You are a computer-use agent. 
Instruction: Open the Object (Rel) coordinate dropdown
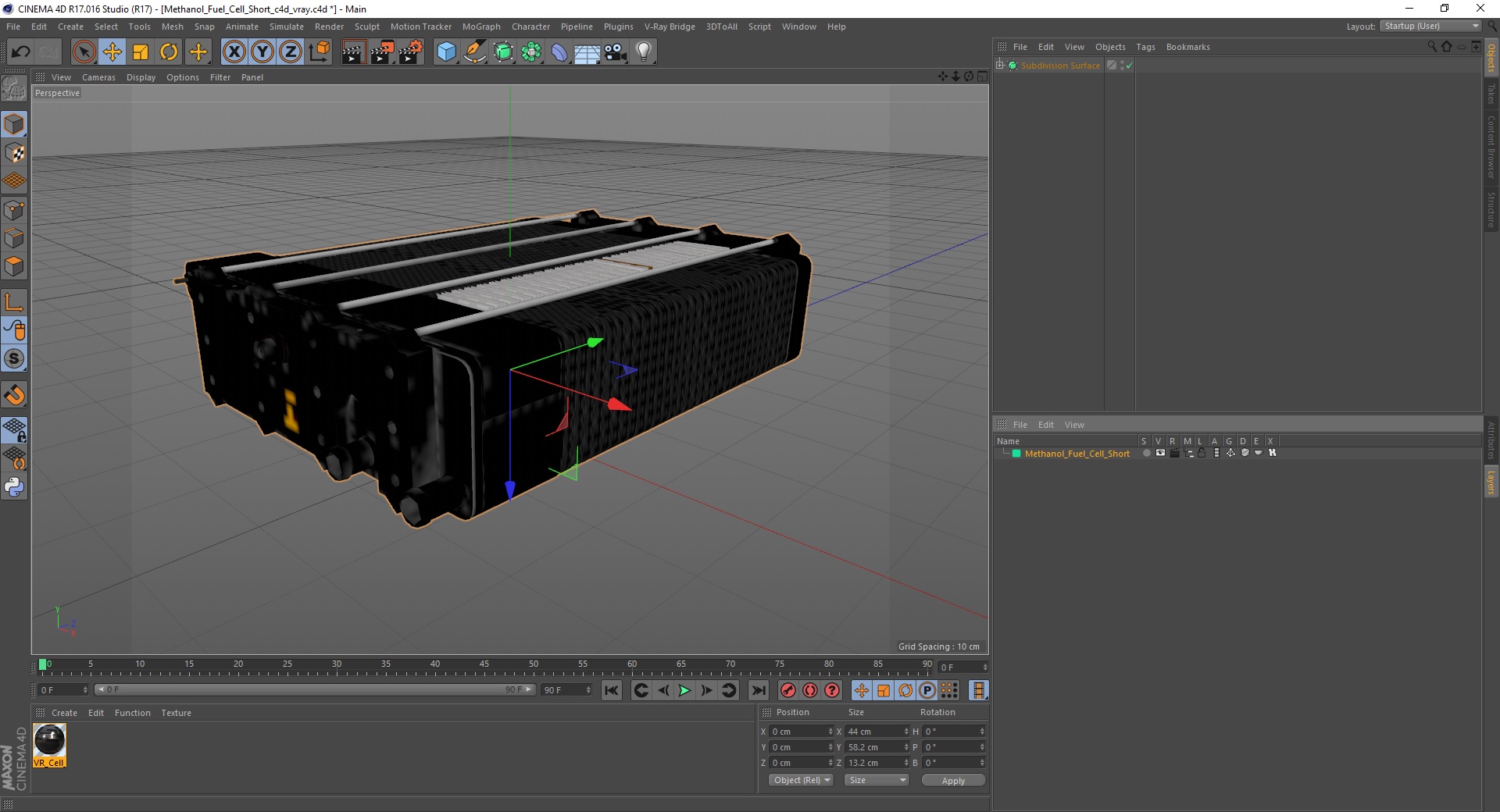tap(802, 780)
